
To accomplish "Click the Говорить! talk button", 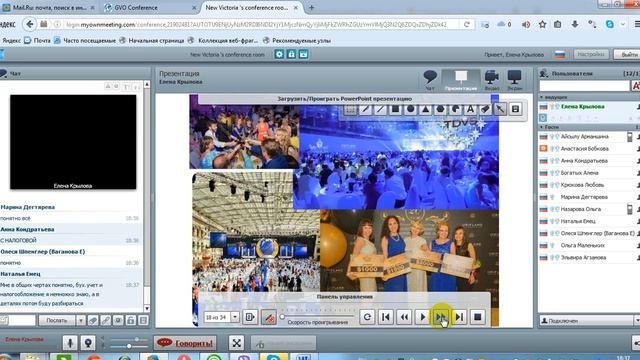I will (185, 343).
